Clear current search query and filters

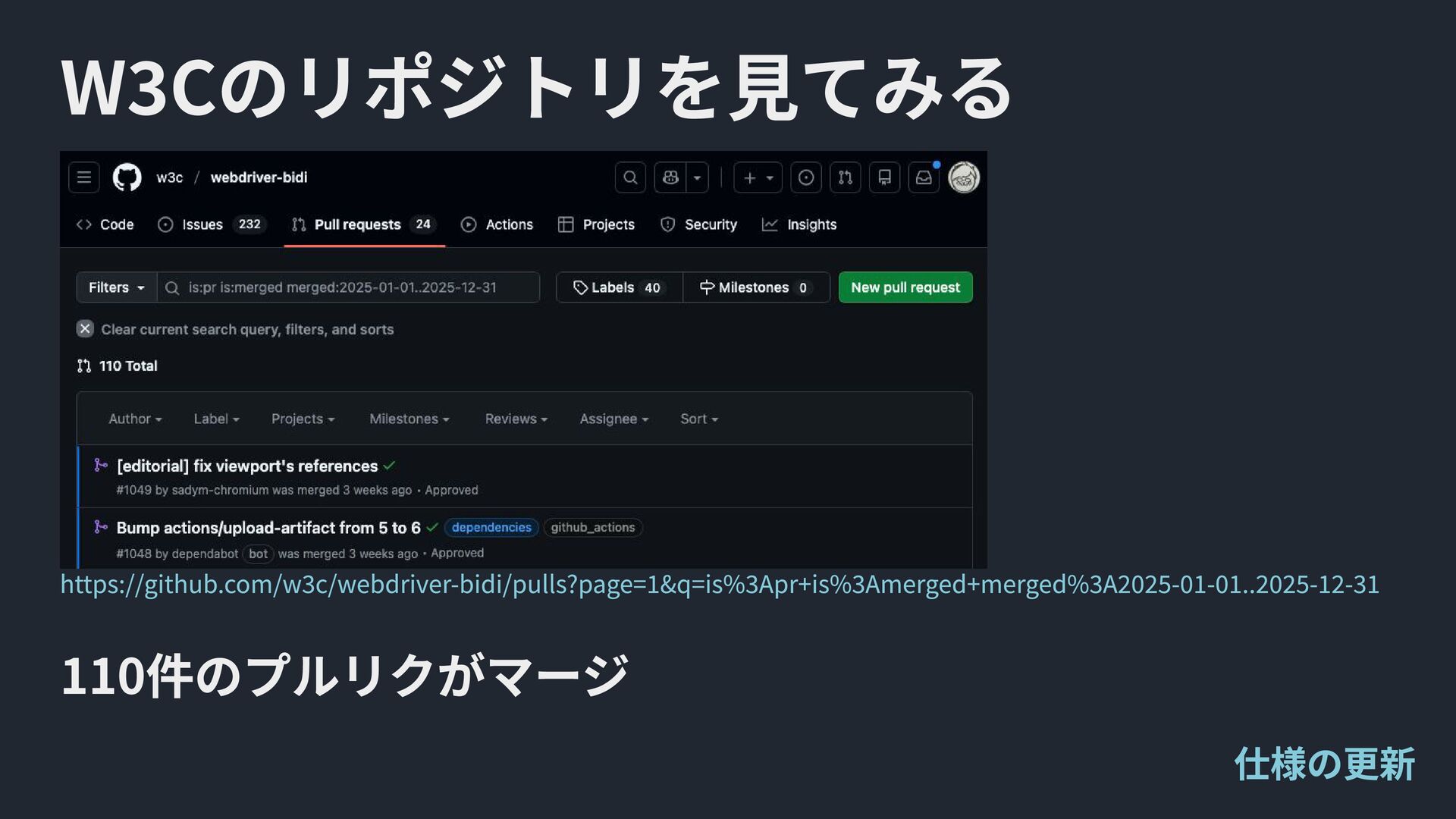click(x=85, y=329)
